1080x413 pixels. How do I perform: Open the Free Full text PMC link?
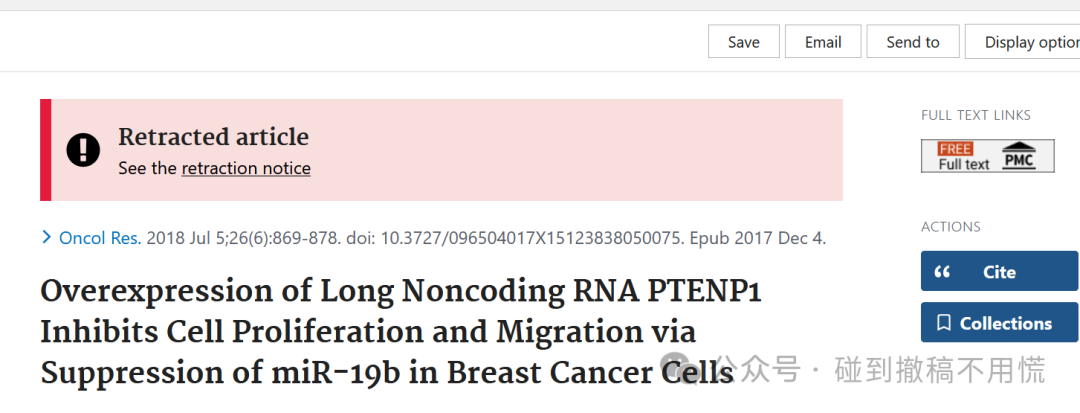[988, 156]
